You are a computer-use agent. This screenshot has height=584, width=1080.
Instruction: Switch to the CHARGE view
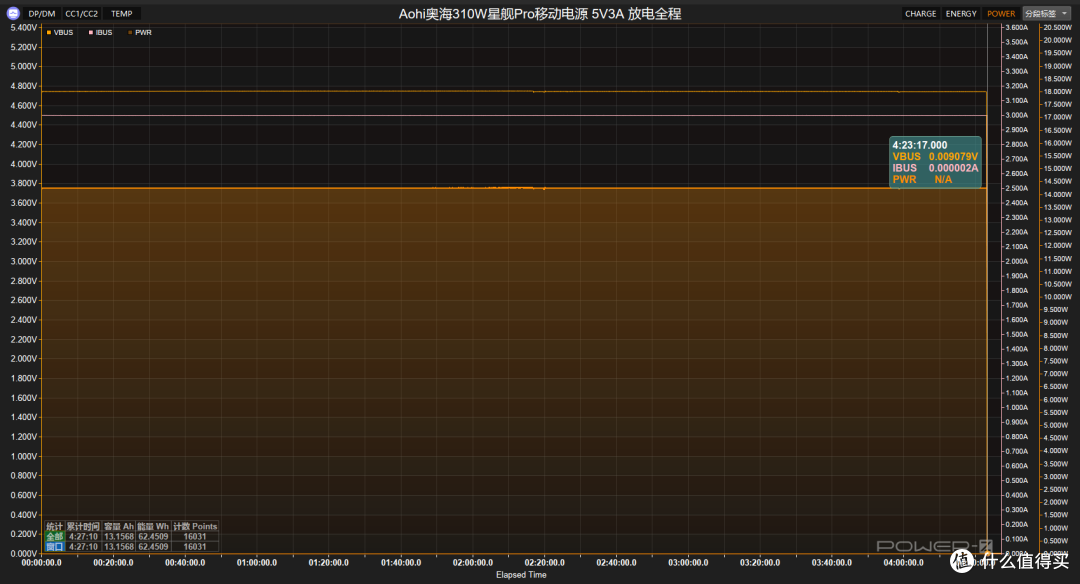[x=920, y=14]
